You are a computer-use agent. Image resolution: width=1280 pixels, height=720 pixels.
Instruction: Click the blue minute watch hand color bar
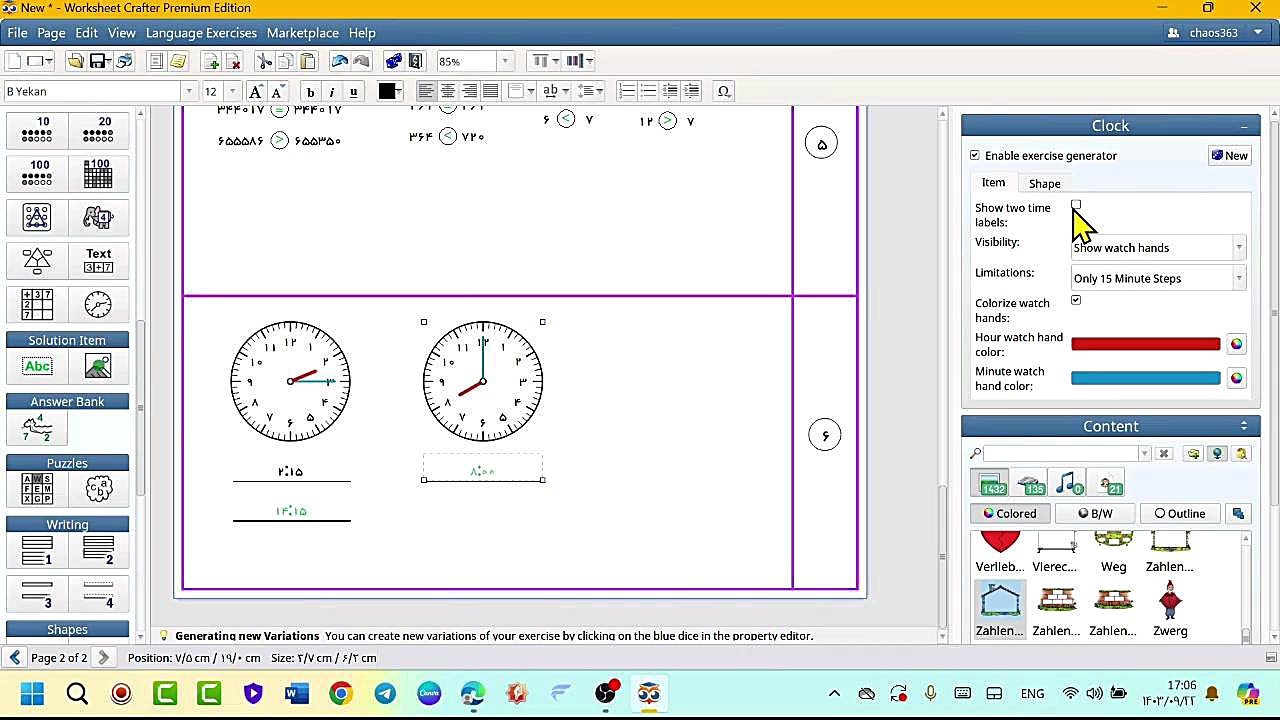click(x=1145, y=378)
